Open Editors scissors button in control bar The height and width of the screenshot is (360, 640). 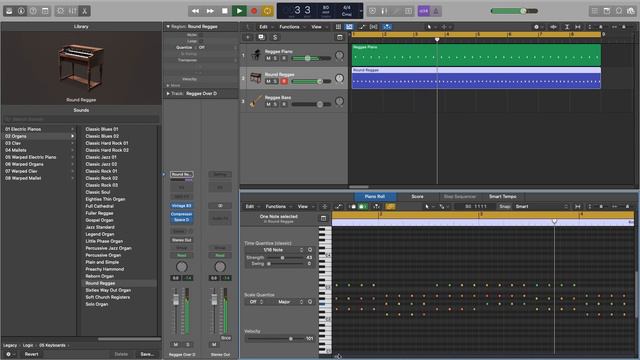tap(84, 11)
